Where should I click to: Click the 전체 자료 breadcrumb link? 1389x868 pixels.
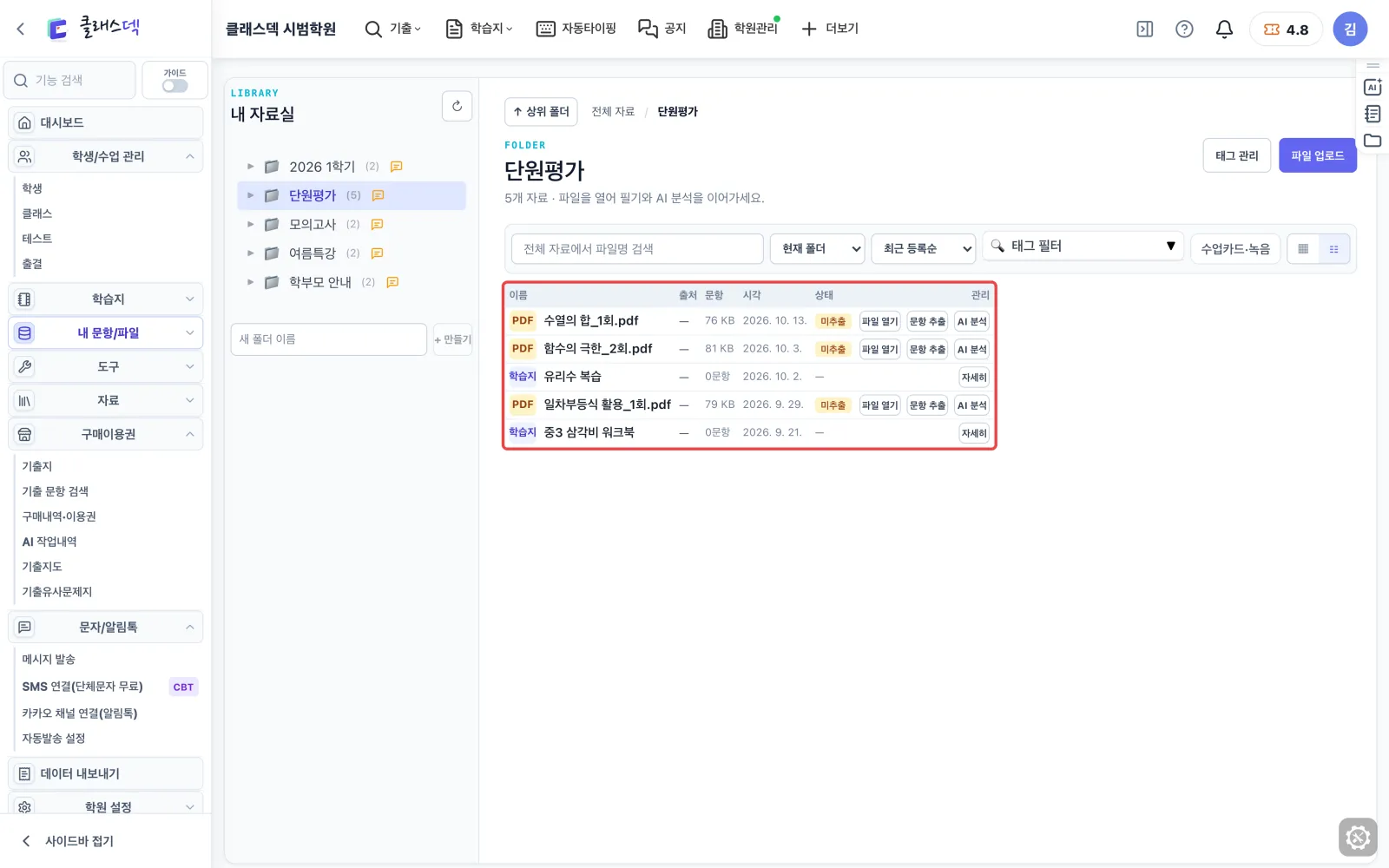coord(613,112)
